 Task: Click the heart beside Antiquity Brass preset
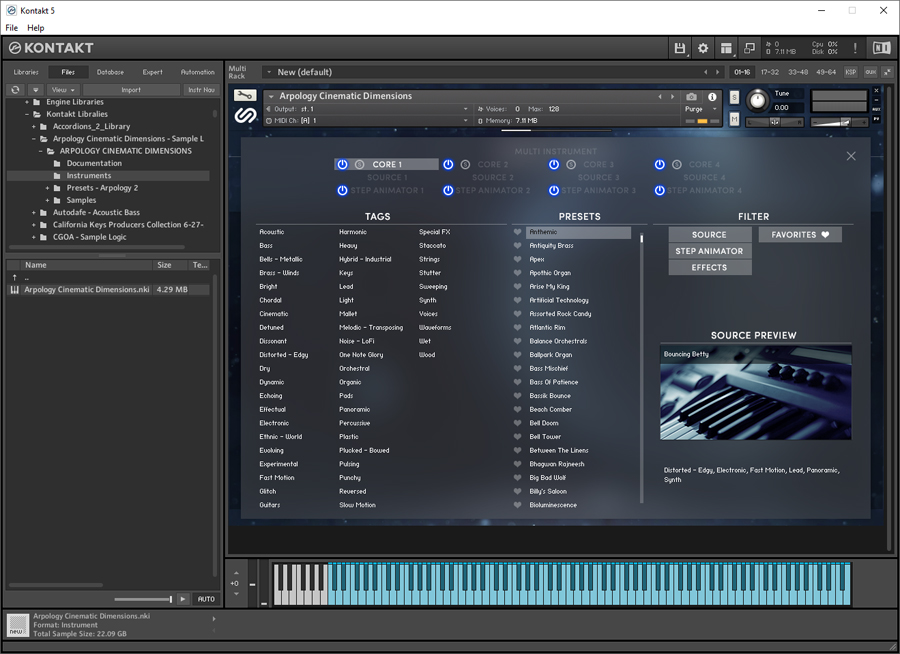coord(517,246)
